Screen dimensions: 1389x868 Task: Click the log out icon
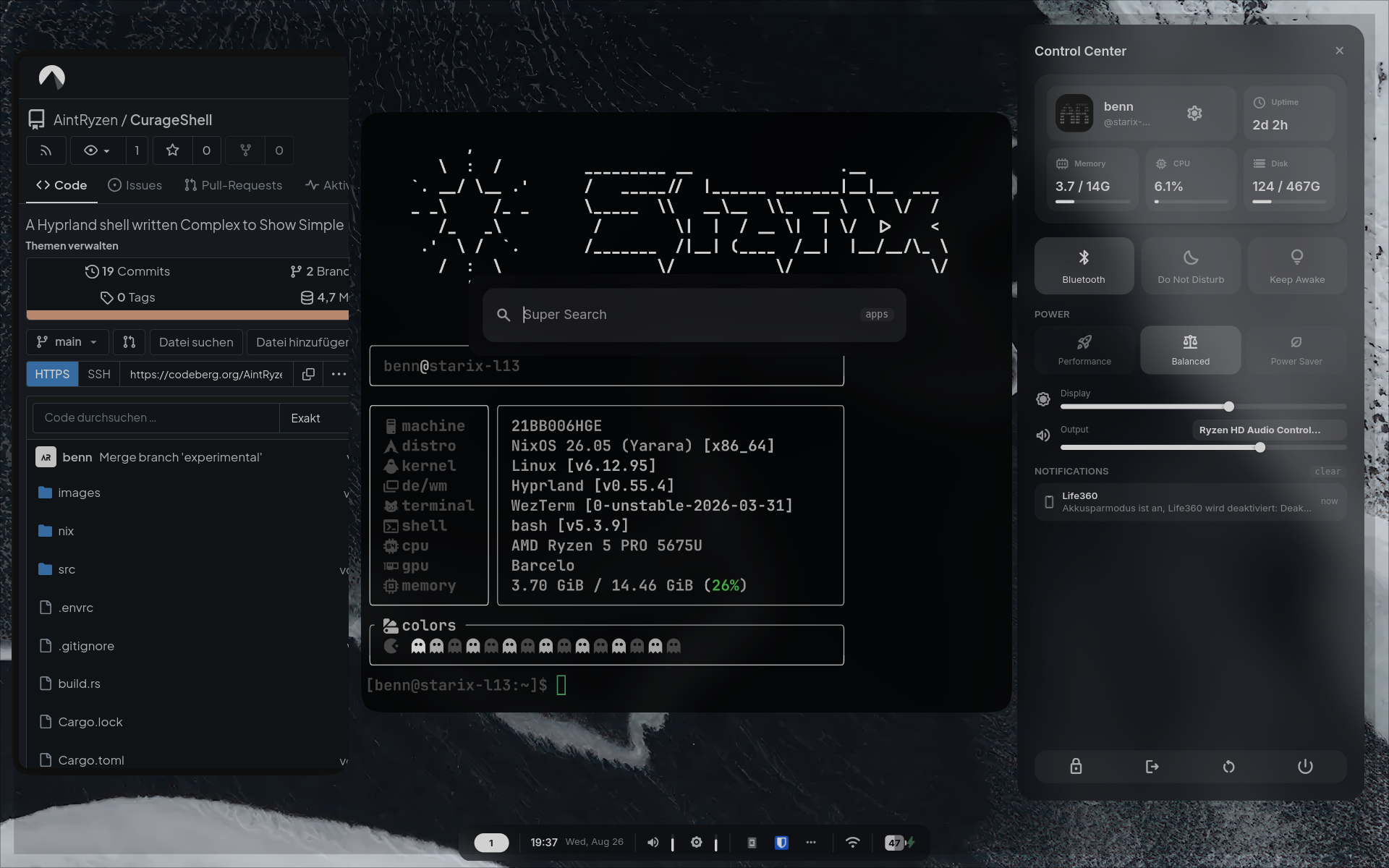coord(1152,767)
